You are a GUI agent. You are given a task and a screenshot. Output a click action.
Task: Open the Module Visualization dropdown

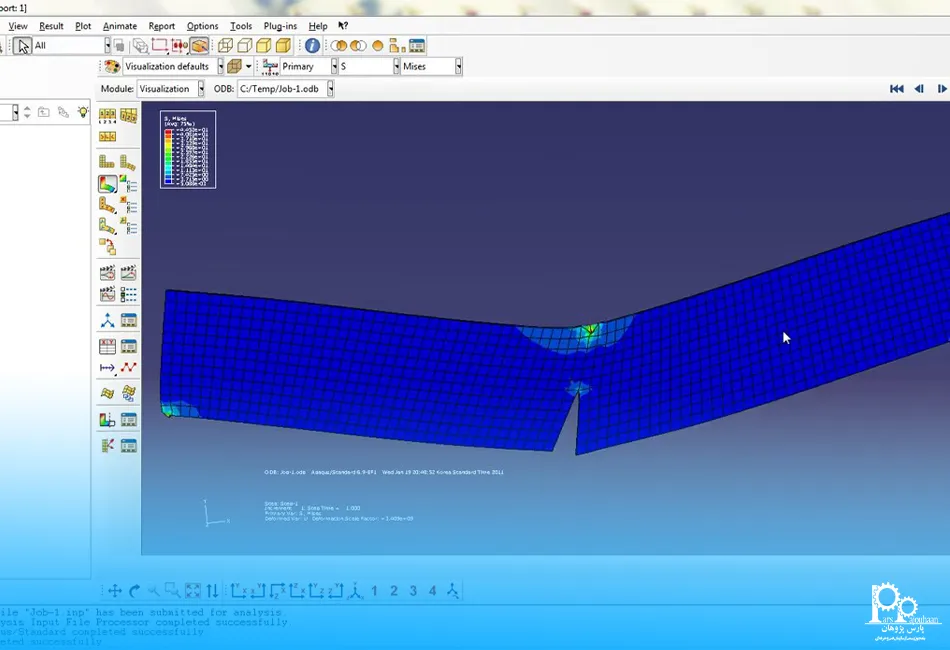coord(201,89)
